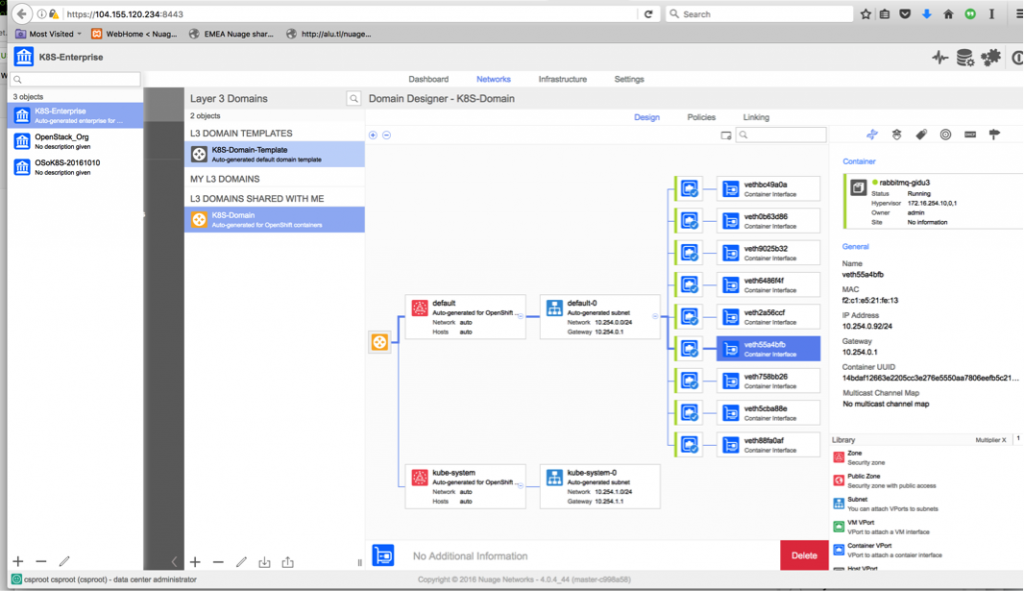Select the domain root node icon

coord(379,342)
